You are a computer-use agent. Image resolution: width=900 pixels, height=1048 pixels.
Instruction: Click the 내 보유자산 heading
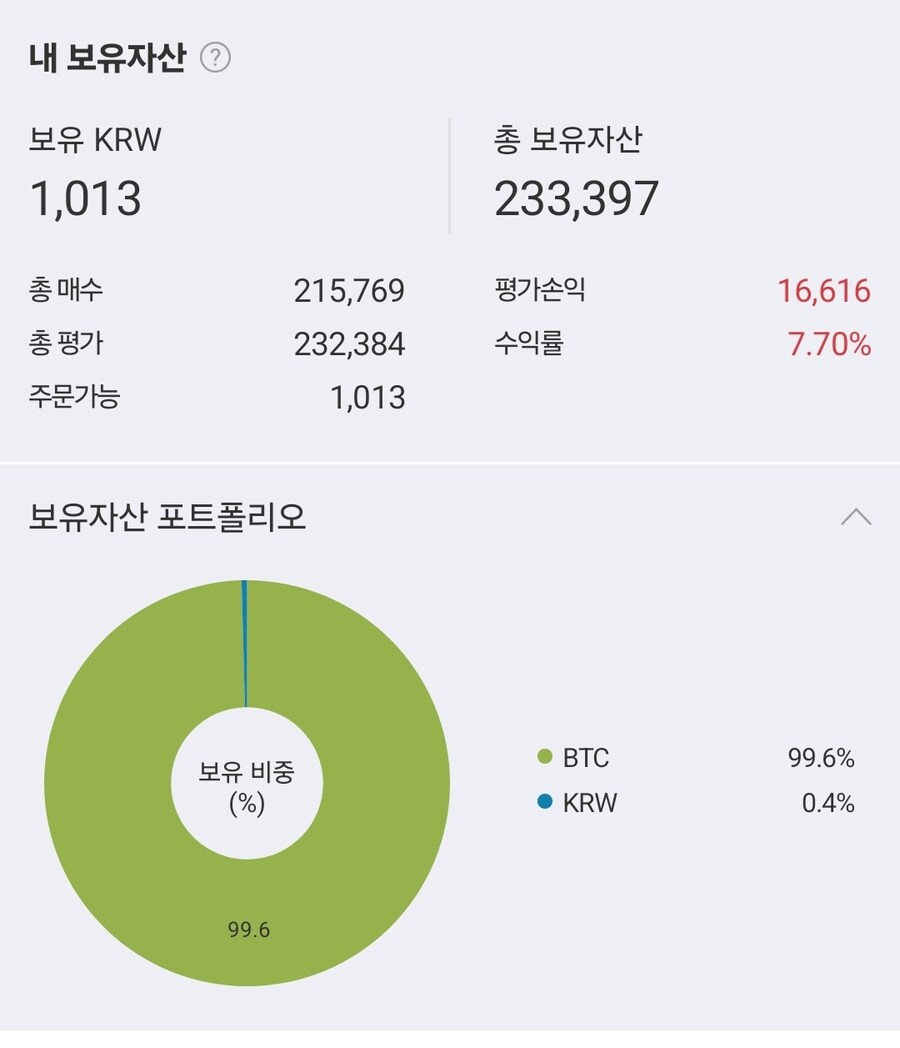107,58
